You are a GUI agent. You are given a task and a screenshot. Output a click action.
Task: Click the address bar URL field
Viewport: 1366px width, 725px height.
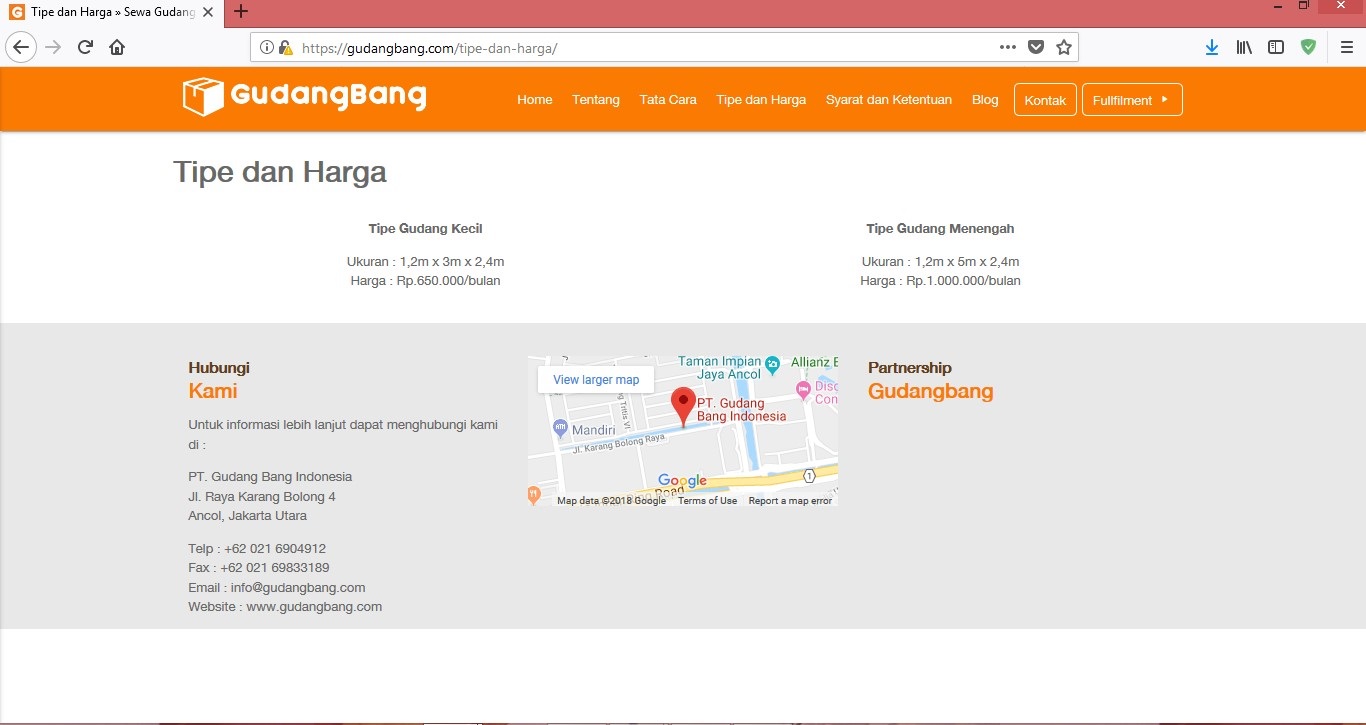click(x=664, y=47)
